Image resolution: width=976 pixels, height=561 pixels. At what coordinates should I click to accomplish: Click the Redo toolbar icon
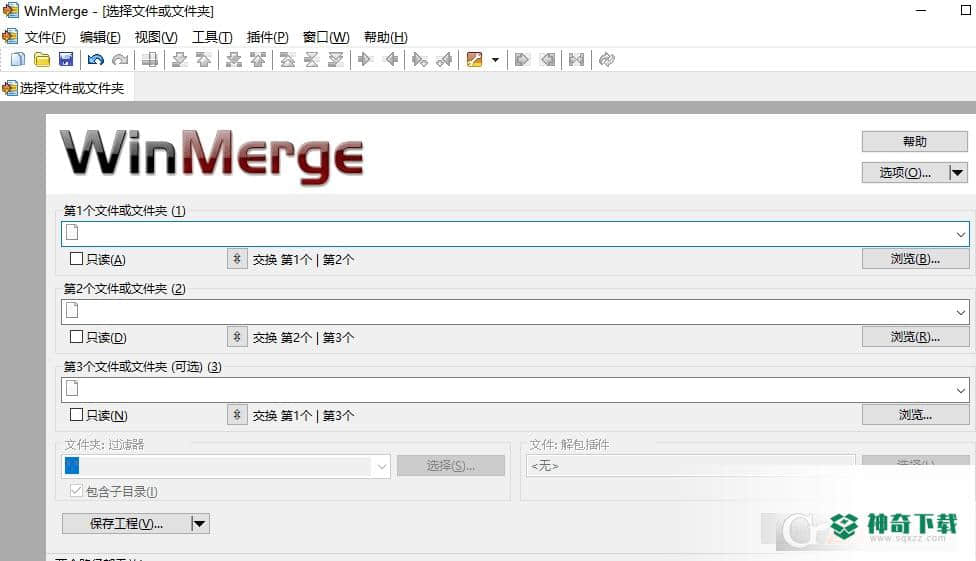click(x=120, y=60)
